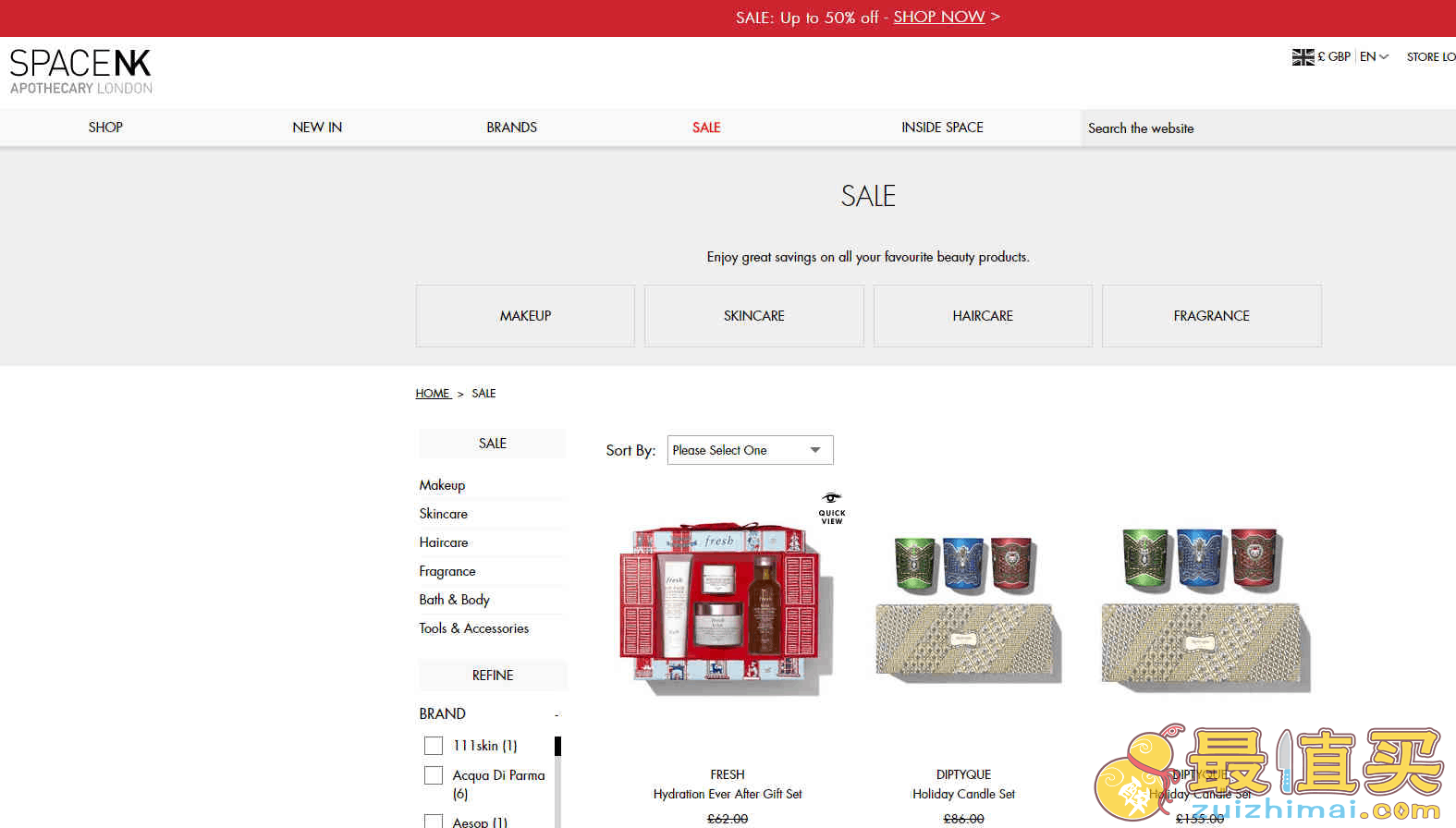
Task: Select the HAIRCARE category button
Action: [x=983, y=316]
